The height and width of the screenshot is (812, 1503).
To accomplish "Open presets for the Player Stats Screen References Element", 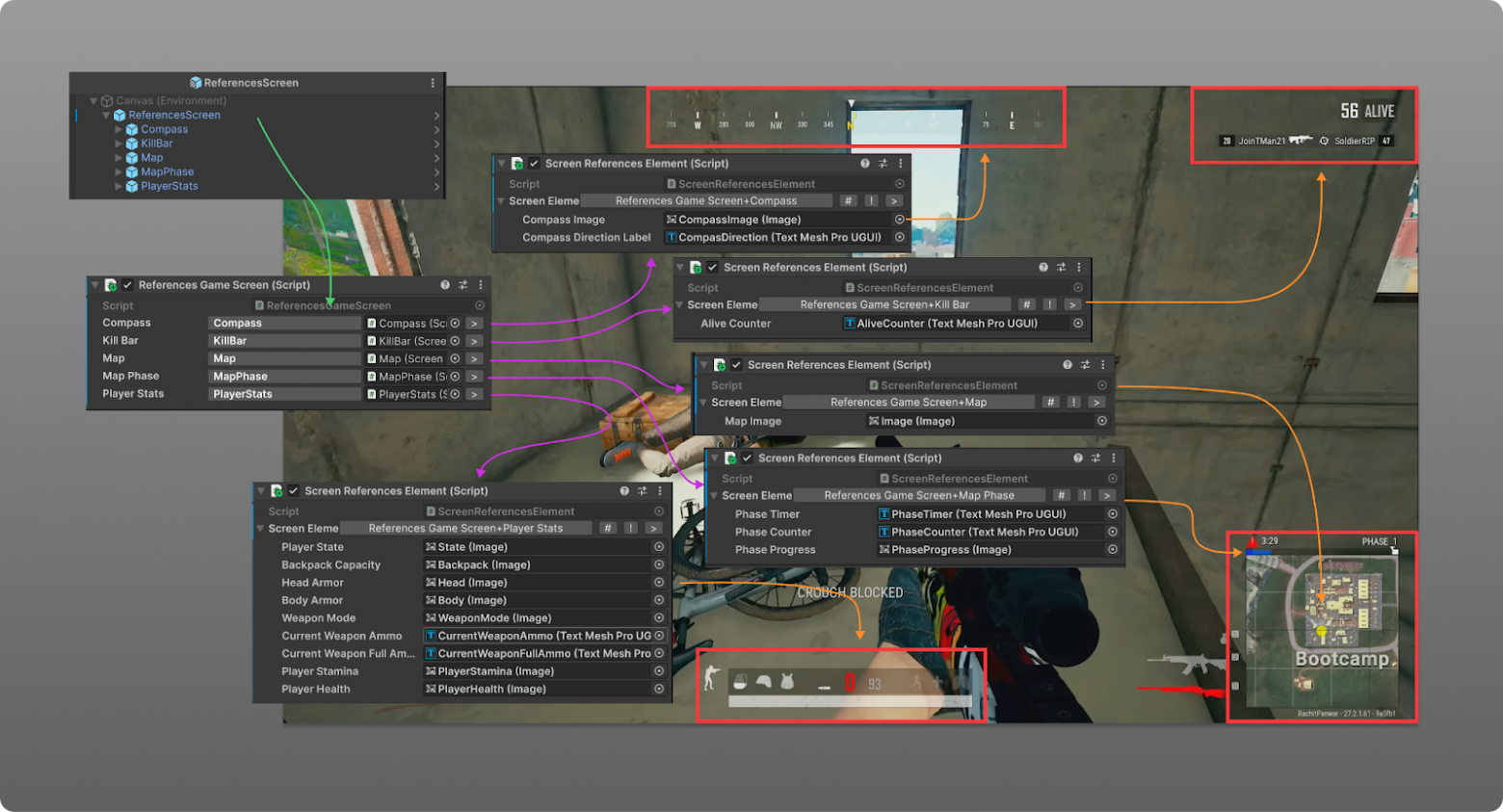I will coord(642,491).
